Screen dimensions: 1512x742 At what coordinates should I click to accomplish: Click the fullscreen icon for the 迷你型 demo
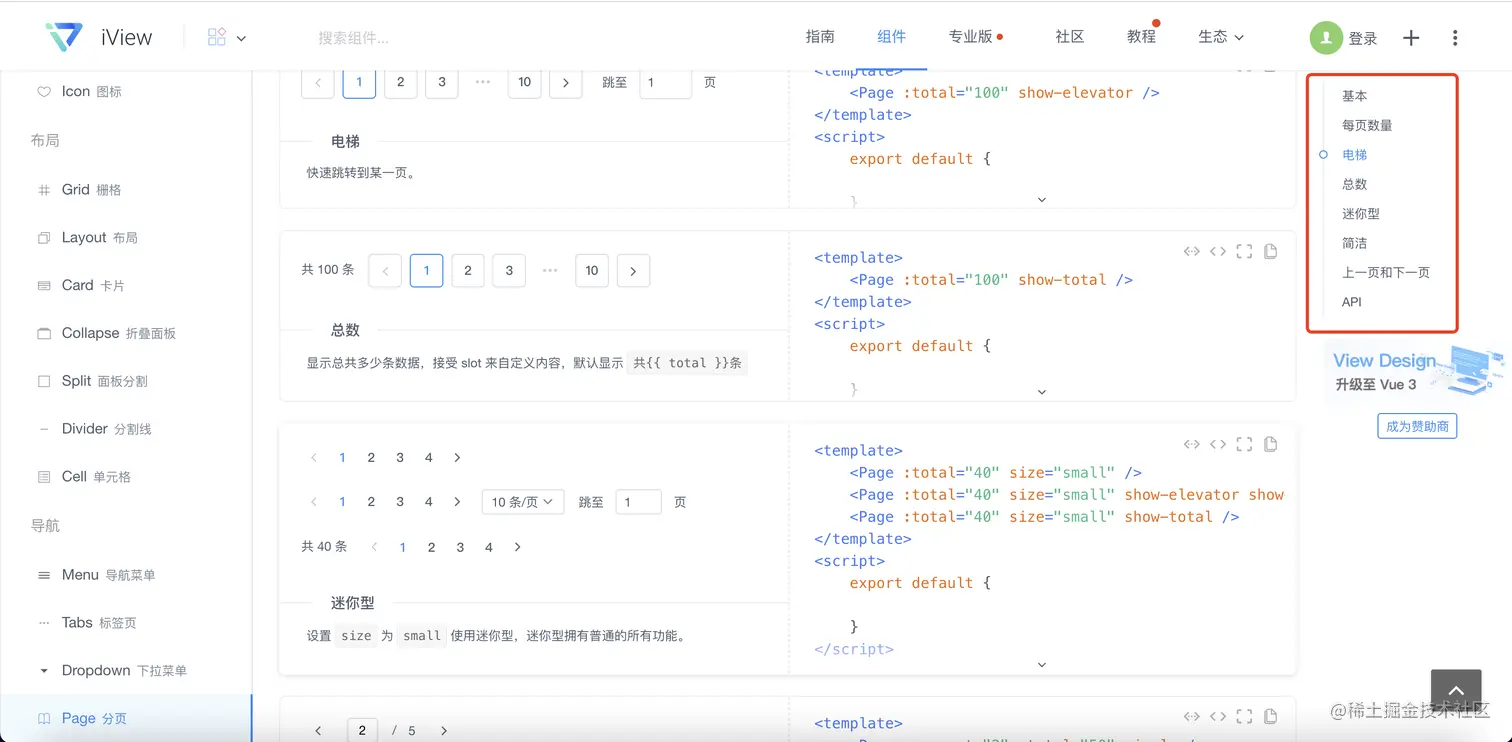tap(1244, 444)
